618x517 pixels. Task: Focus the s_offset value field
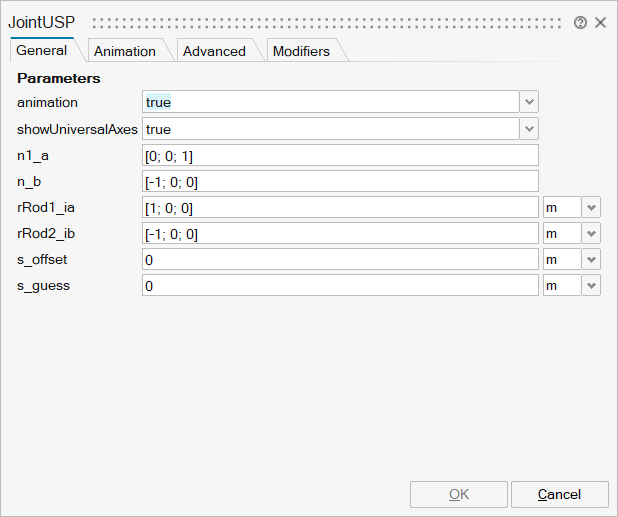tap(340, 259)
